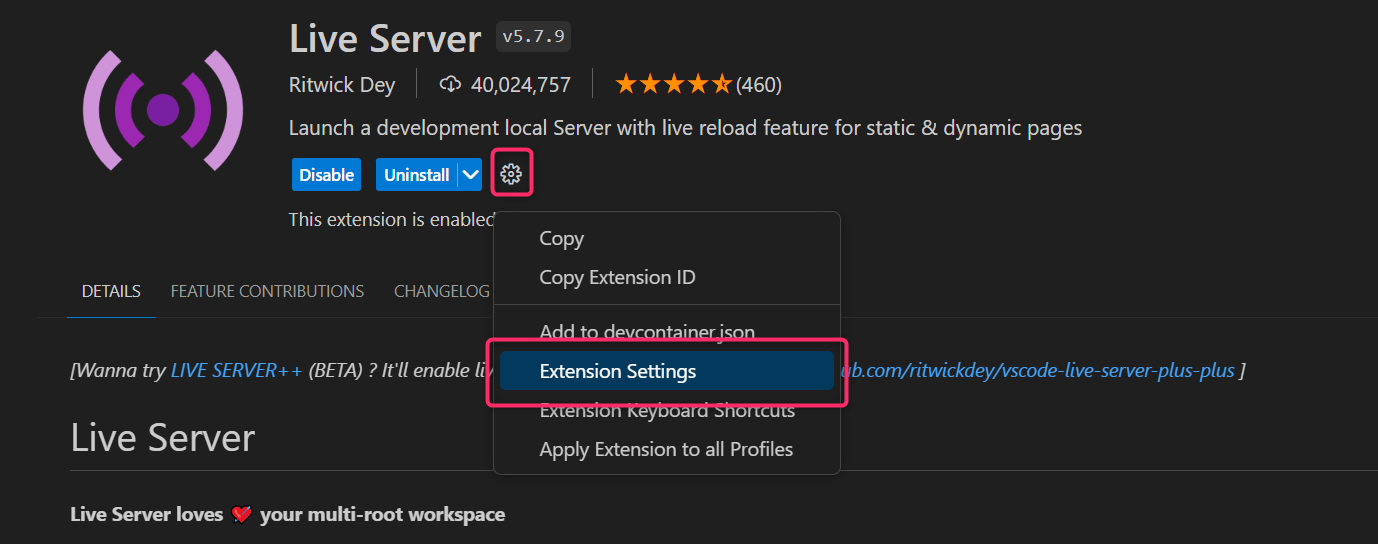Expand the Uninstall dropdown arrow

[x=470, y=174]
